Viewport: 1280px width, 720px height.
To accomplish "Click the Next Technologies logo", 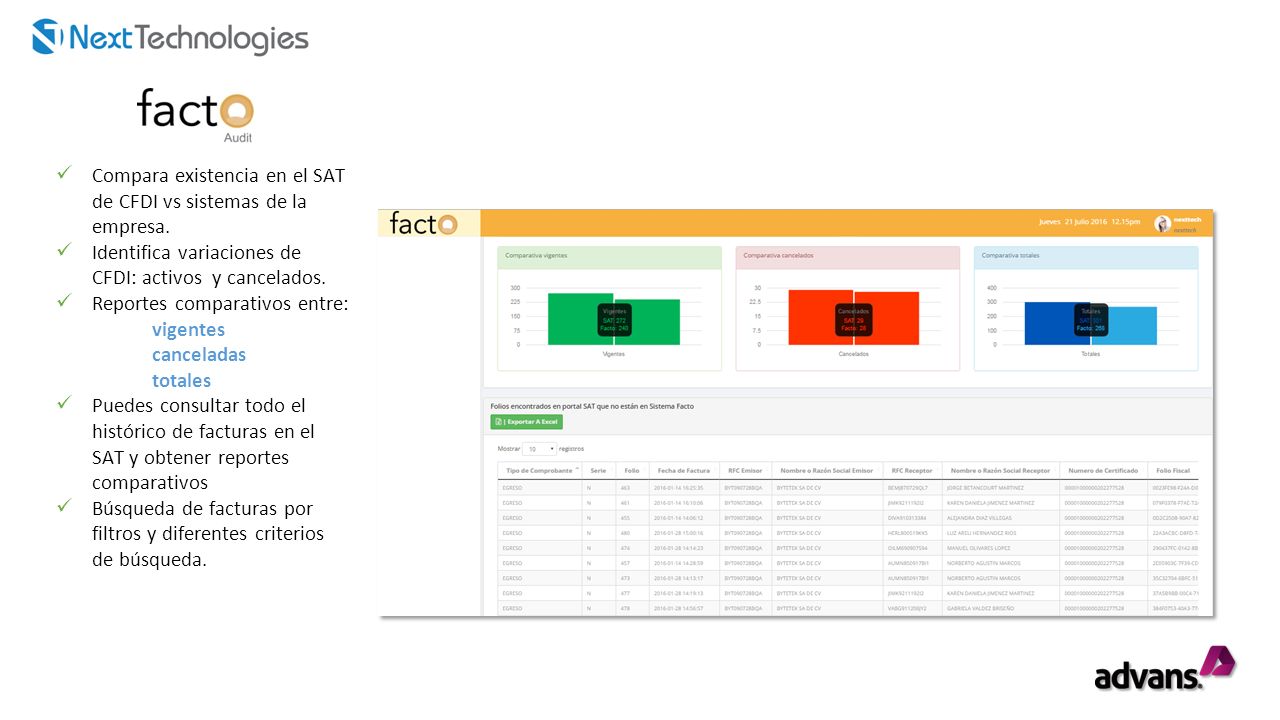I will point(170,38).
